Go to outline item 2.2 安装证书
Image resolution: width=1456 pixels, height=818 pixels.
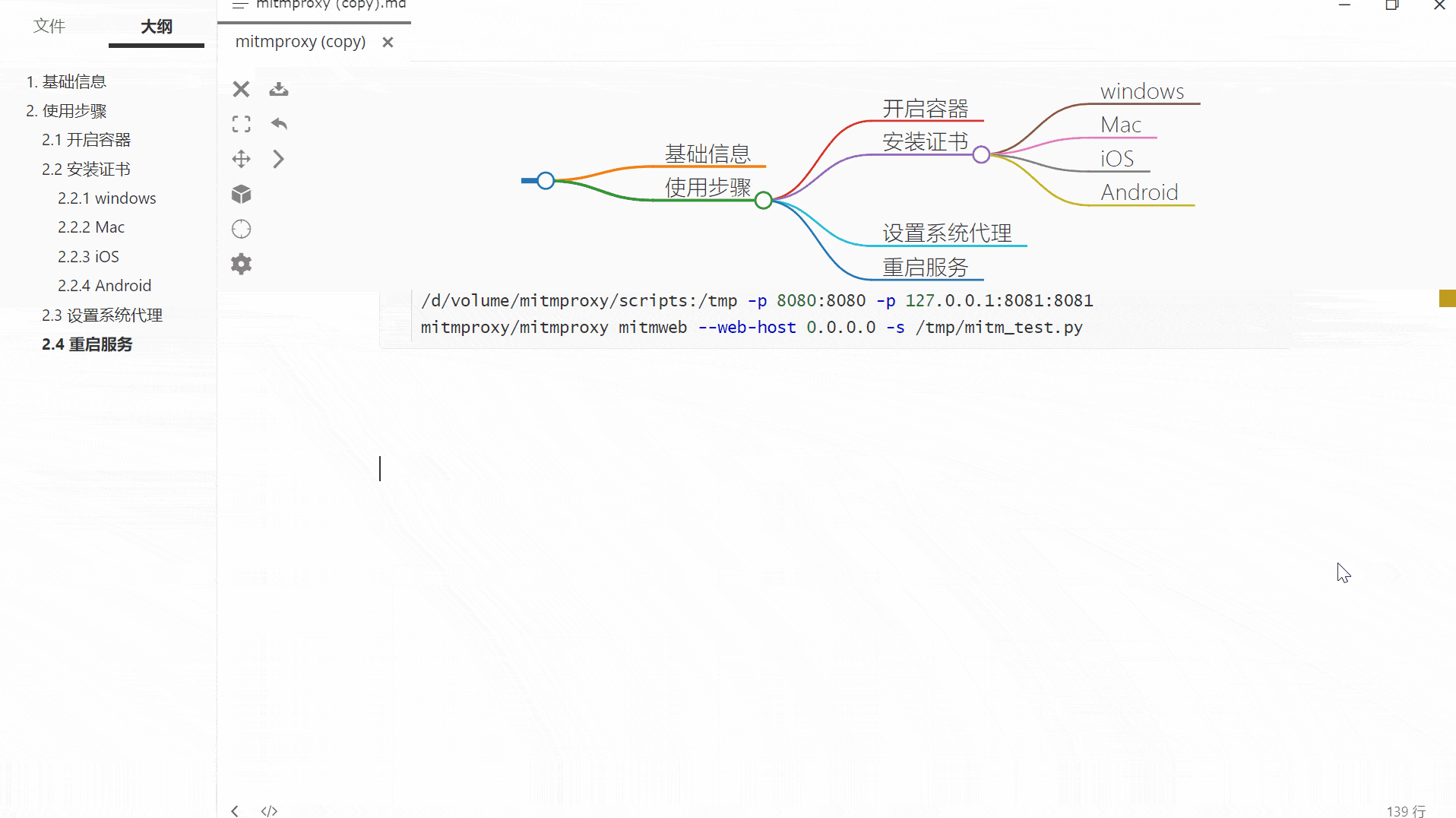86,169
